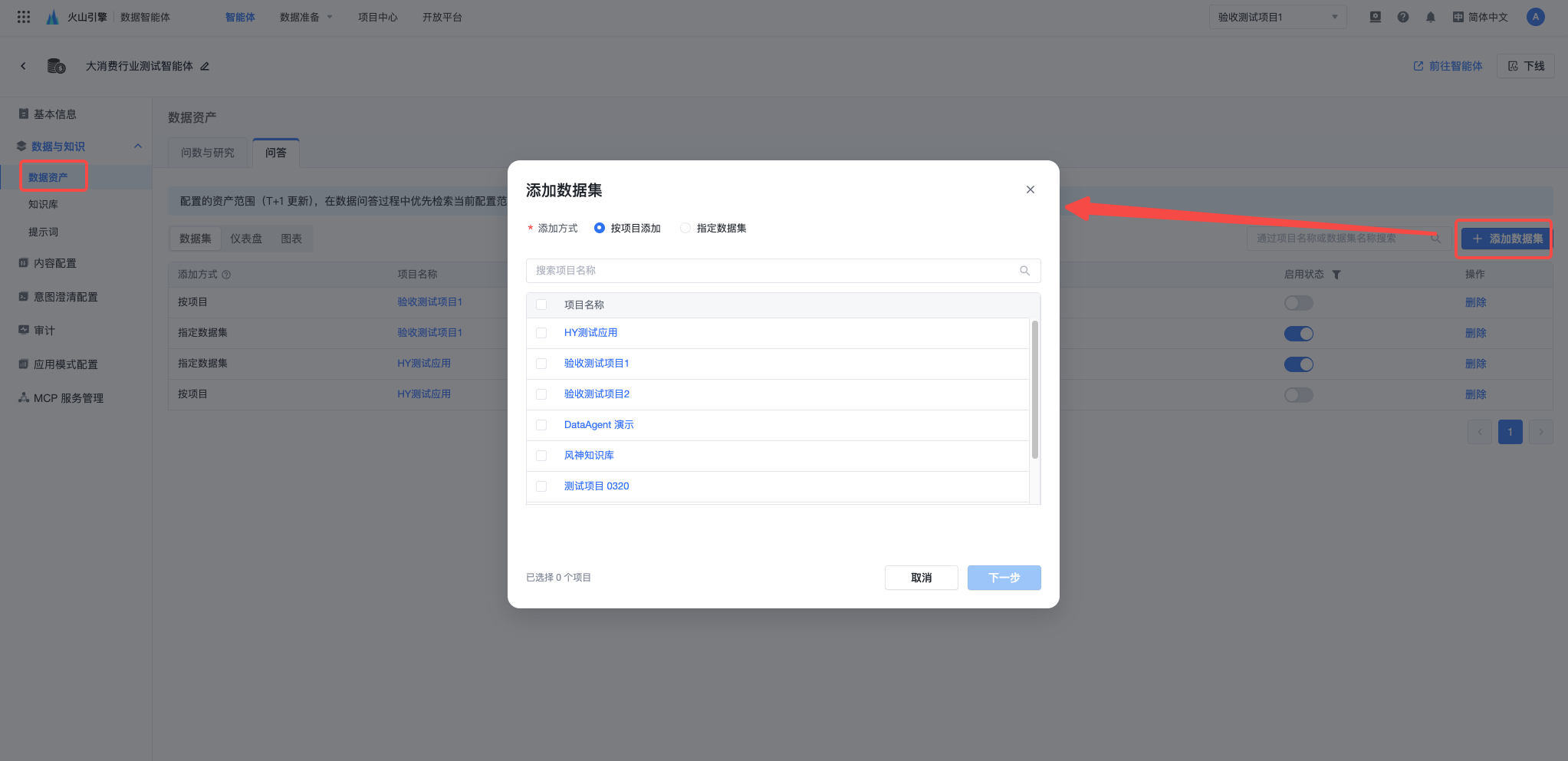
Task: Click the MCP 服务管理 sidebar icon
Action: click(24, 397)
